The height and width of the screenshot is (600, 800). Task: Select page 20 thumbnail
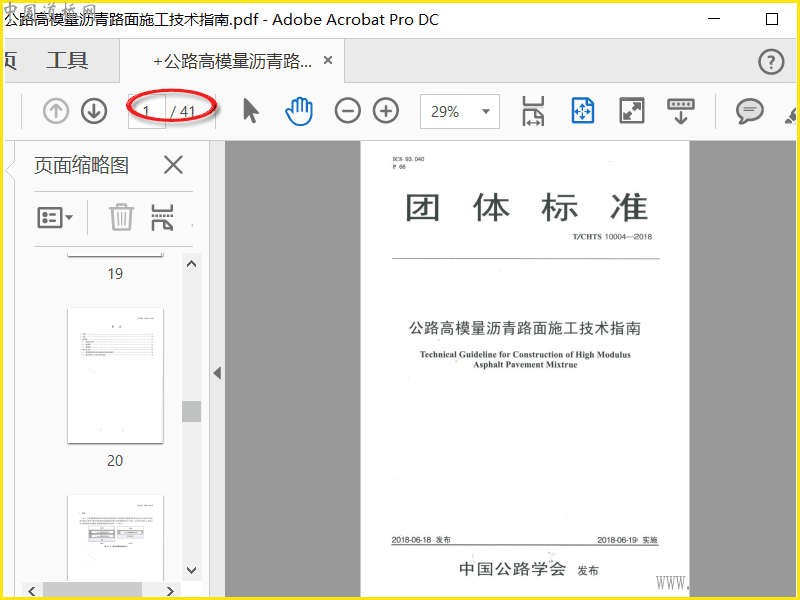pyautogui.click(x=115, y=375)
